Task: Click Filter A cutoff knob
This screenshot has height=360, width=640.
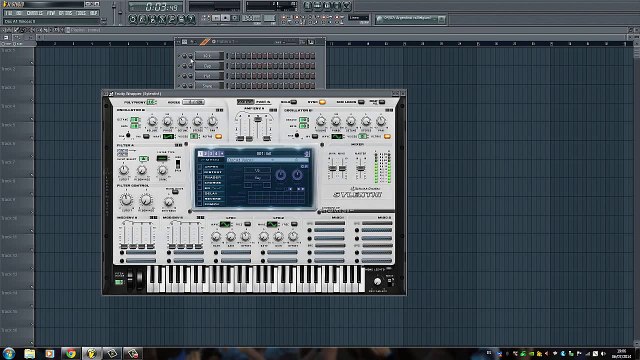Action: pyautogui.click(x=124, y=170)
